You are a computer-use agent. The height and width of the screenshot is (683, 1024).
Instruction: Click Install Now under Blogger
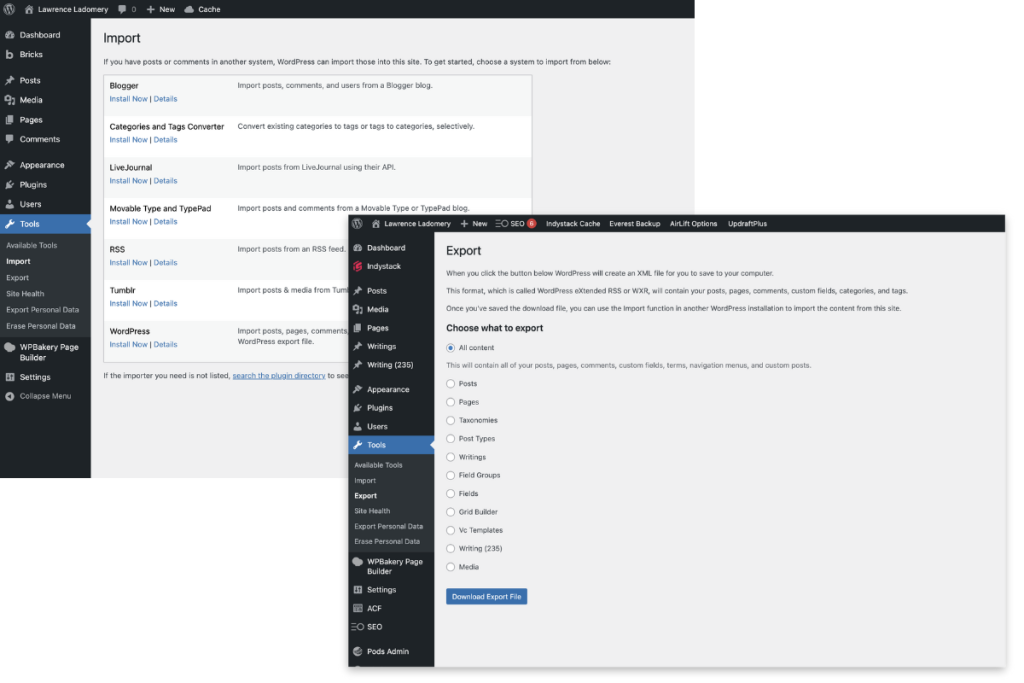coord(129,99)
